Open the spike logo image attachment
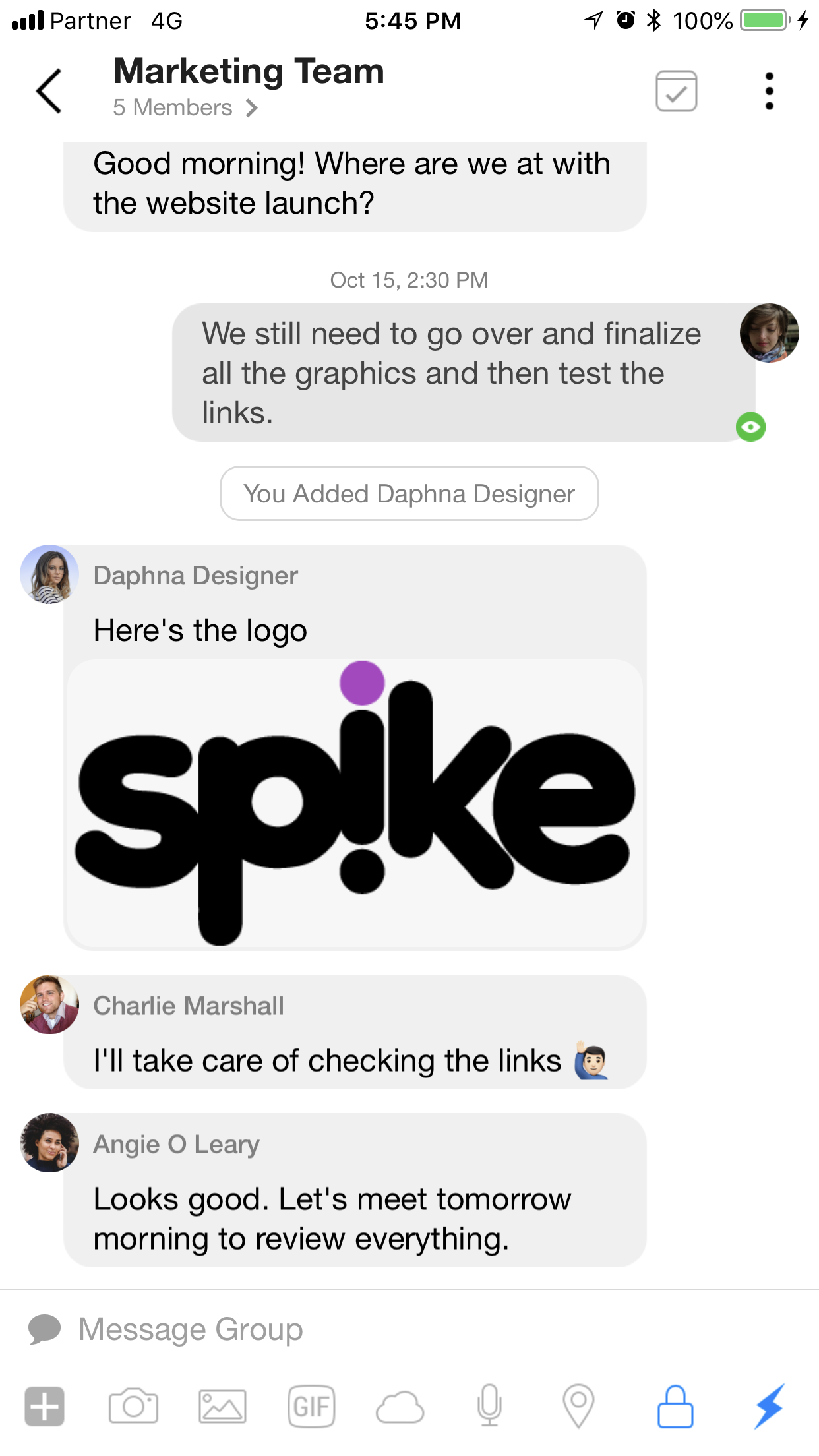Image resolution: width=819 pixels, height=1456 pixels. (x=355, y=804)
